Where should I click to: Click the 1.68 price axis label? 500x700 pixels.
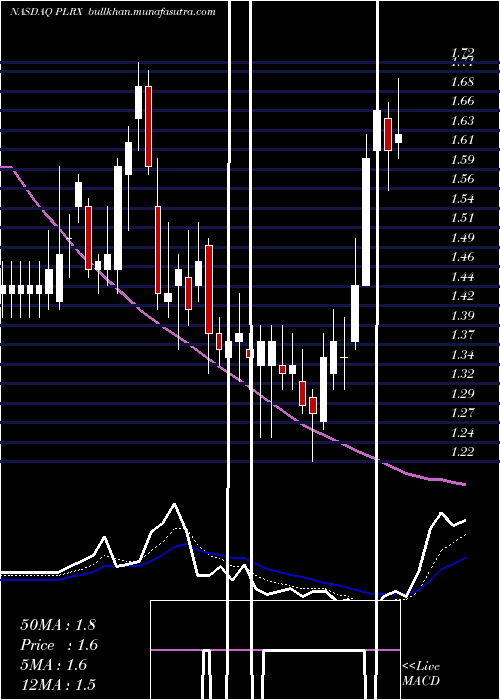pos(462,82)
